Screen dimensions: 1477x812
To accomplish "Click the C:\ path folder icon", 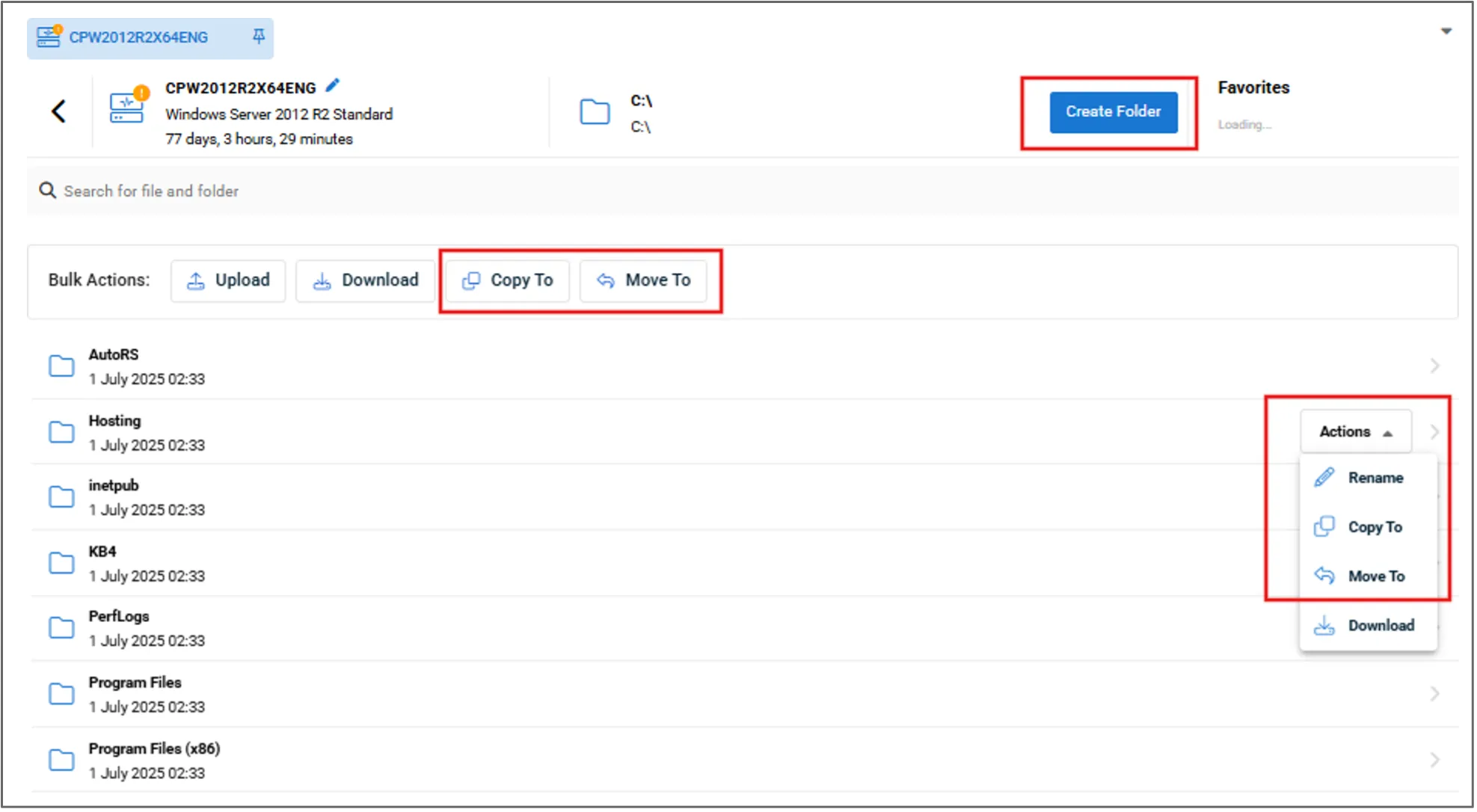I will pos(595,112).
